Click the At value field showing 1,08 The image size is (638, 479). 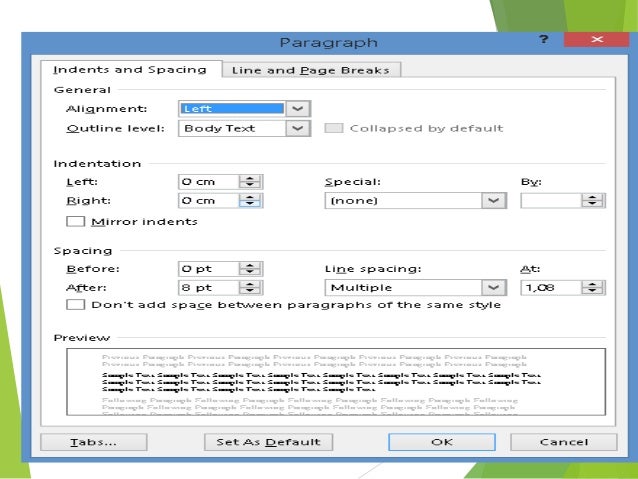(551, 288)
